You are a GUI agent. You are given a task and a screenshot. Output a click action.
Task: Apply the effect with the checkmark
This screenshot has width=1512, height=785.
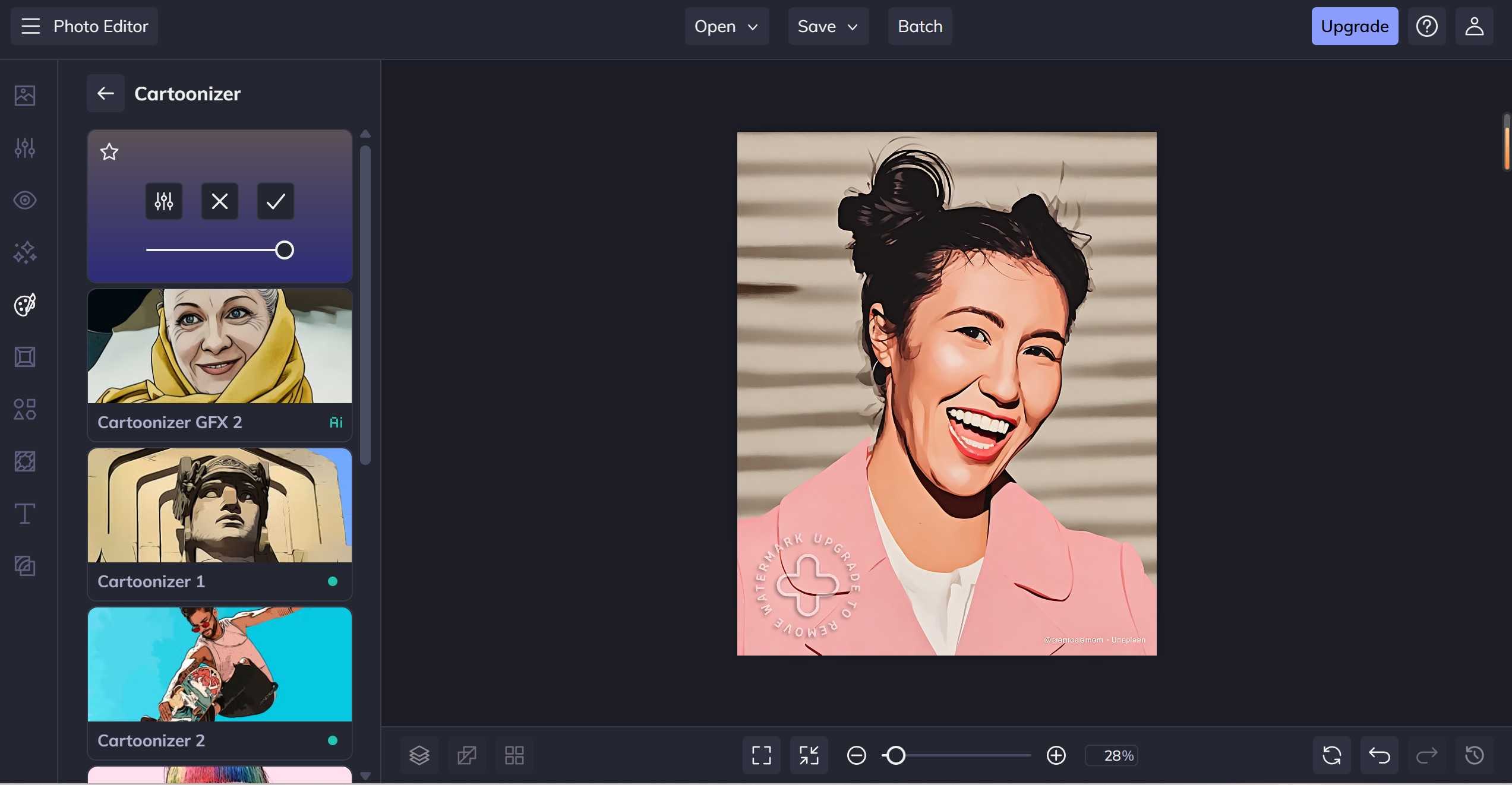click(276, 201)
